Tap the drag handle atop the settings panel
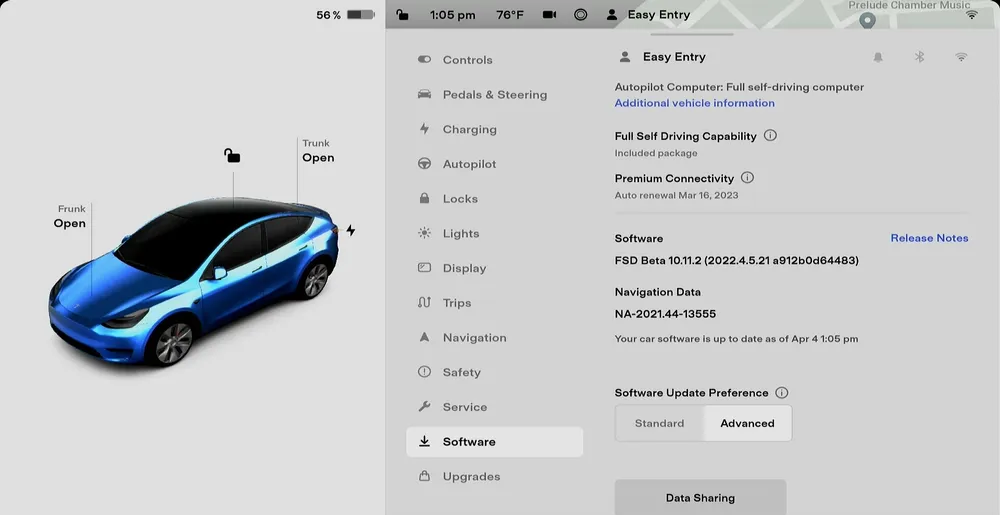1000x515 pixels. (692, 34)
